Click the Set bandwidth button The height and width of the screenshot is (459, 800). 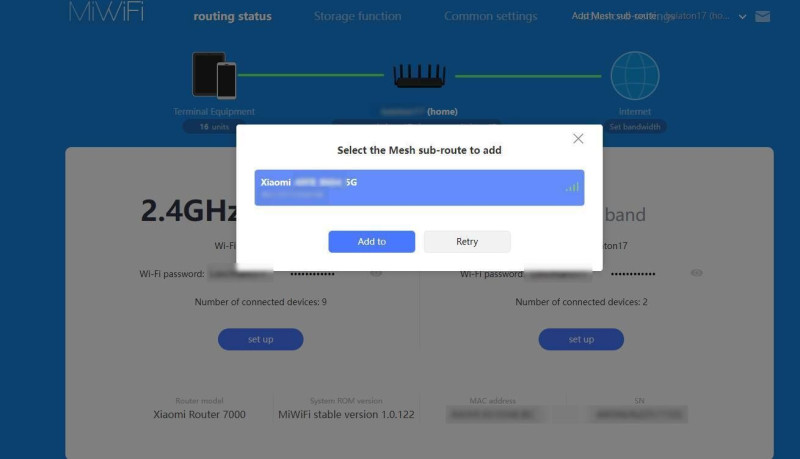635,126
